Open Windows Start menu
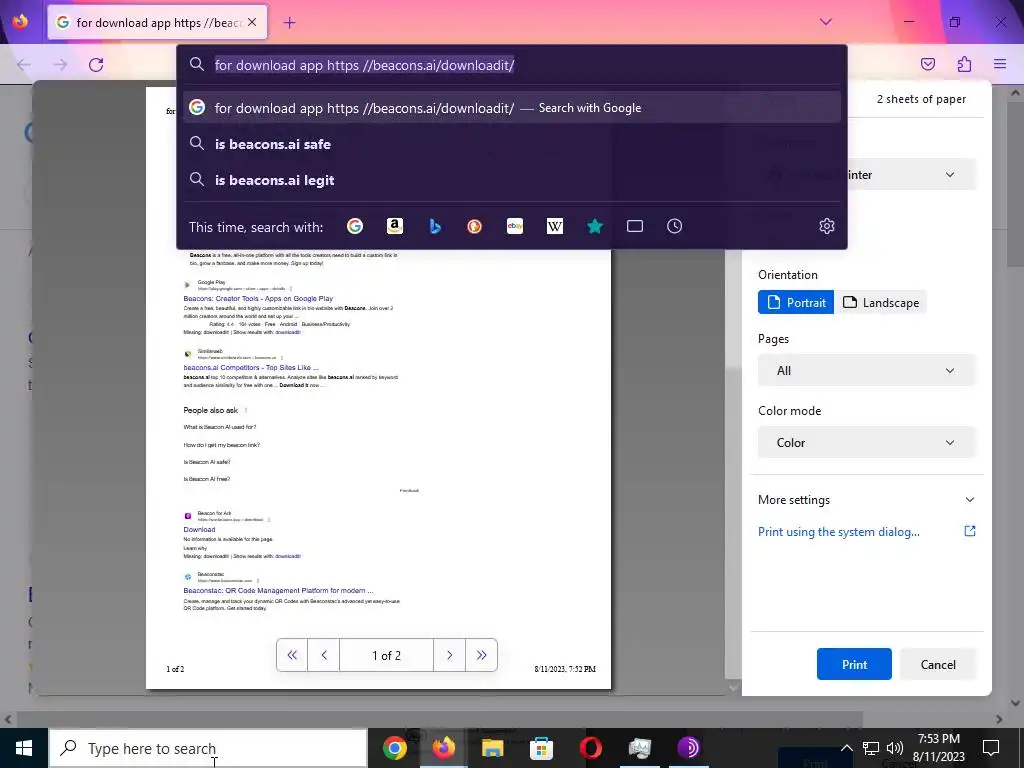This screenshot has height=768, width=1024. point(24,748)
